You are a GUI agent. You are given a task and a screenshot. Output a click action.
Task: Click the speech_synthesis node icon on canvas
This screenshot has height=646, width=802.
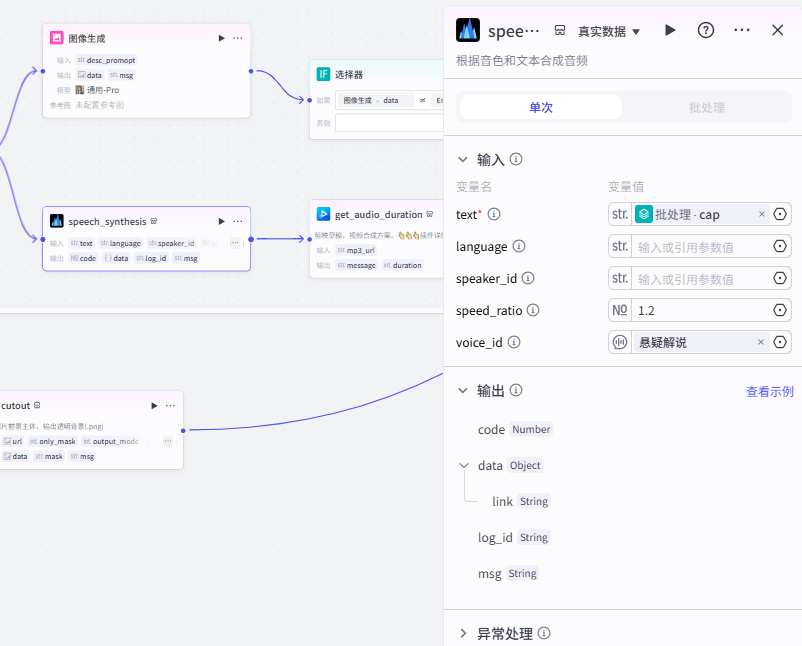(57, 221)
